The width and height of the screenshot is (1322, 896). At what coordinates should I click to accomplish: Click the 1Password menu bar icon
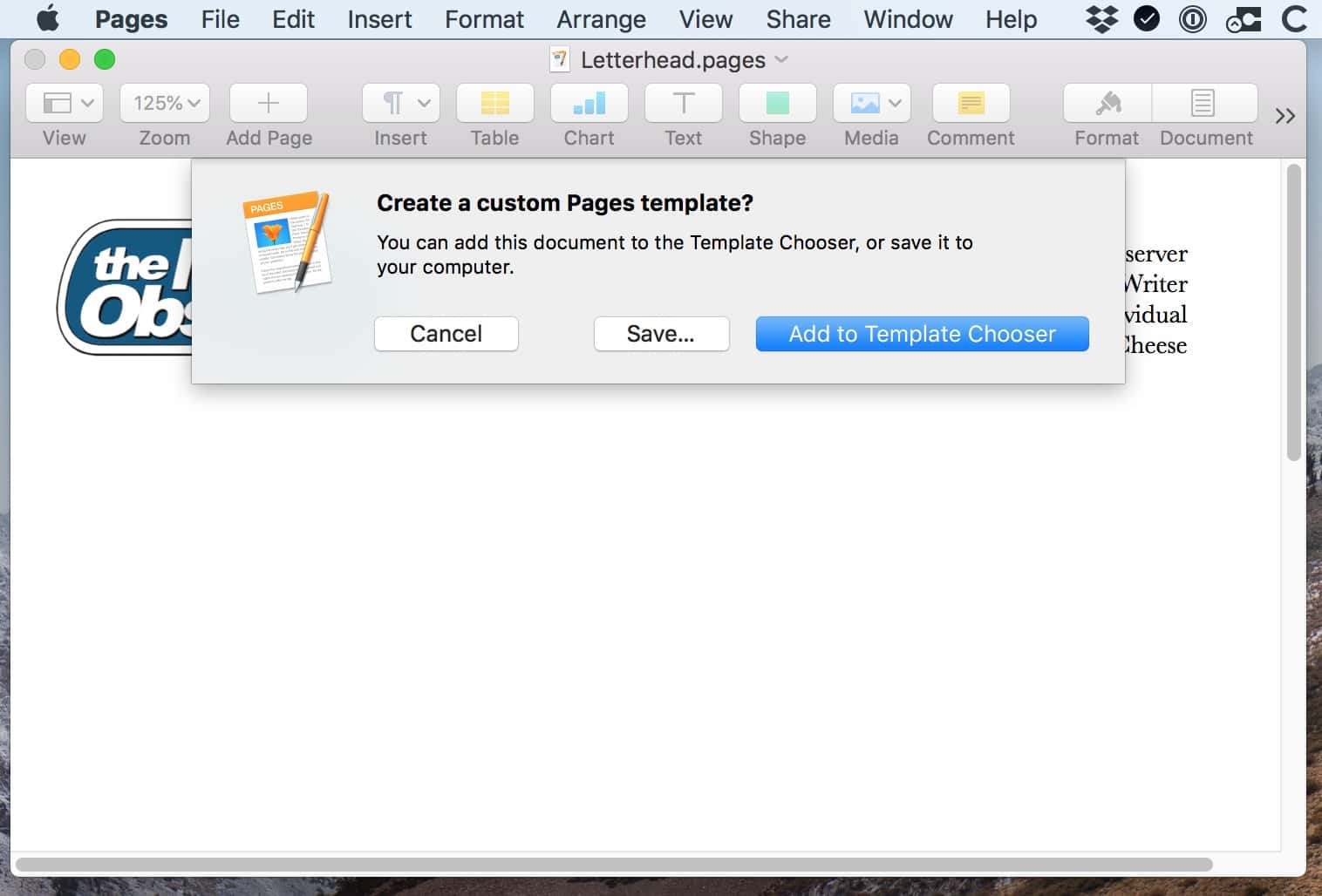point(1192,19)
